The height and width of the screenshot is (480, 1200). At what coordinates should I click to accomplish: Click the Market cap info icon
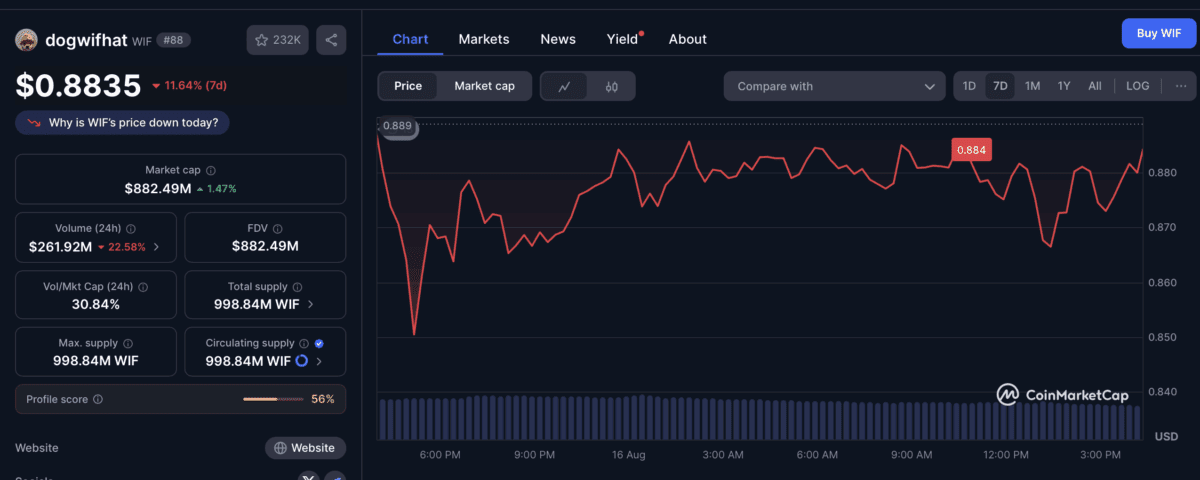(211, 171)
